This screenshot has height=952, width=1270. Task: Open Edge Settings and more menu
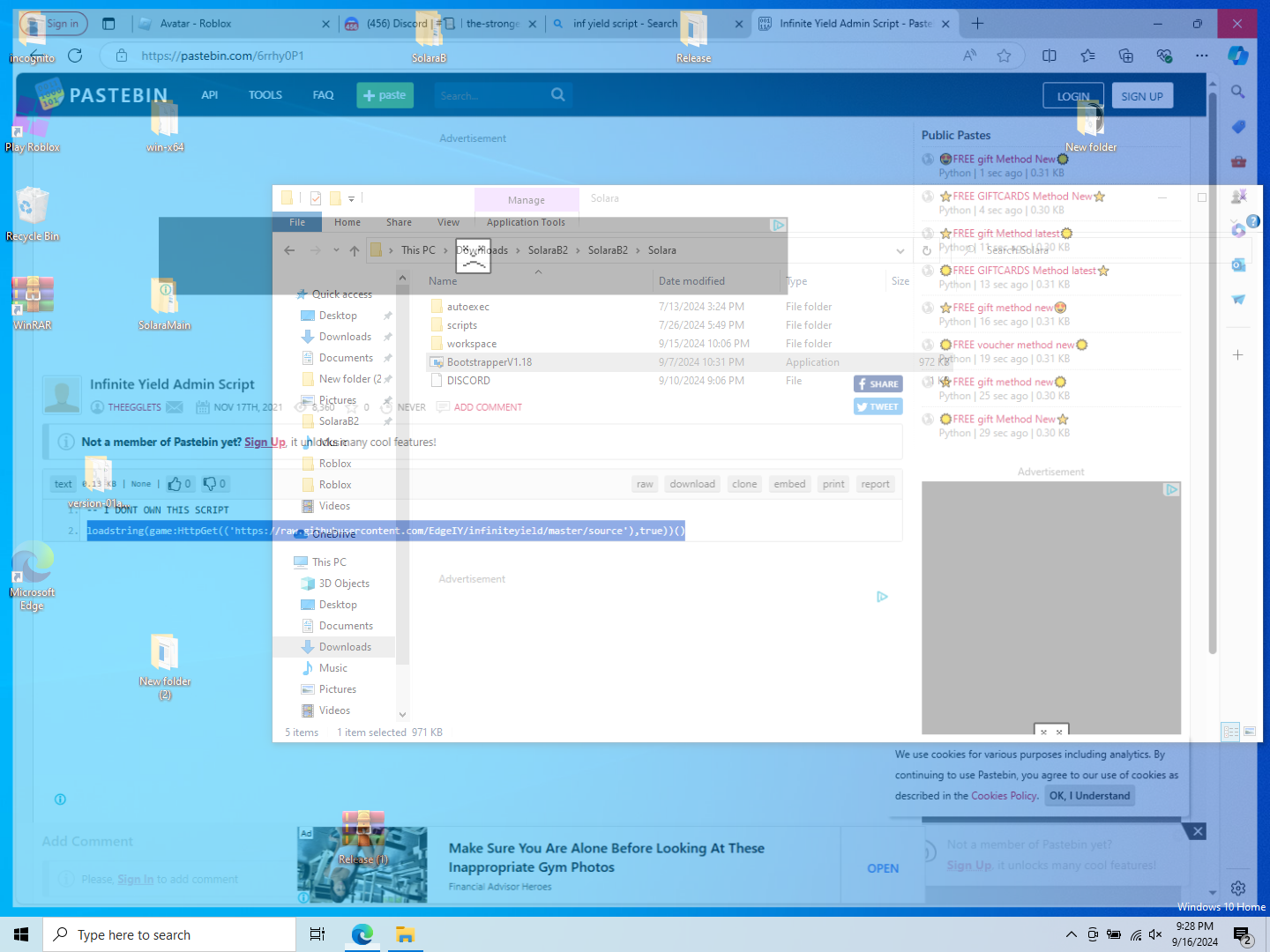click(1202, 56)
